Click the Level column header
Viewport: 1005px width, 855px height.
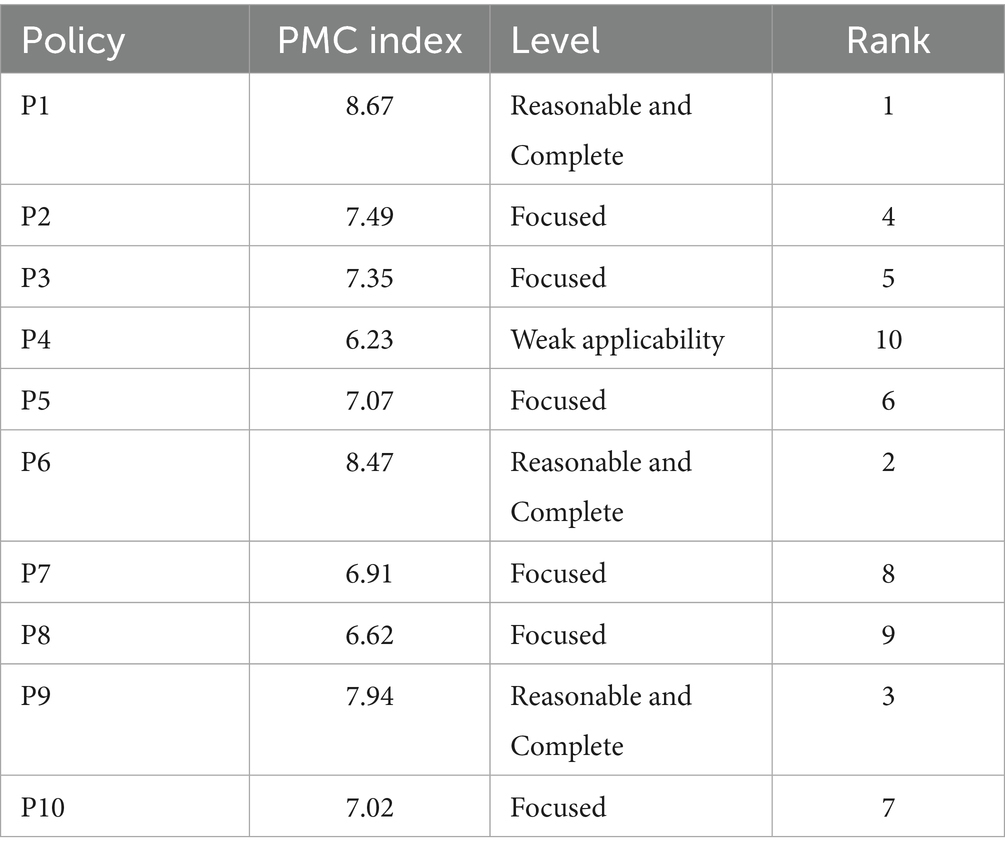(x=555, y=40)
